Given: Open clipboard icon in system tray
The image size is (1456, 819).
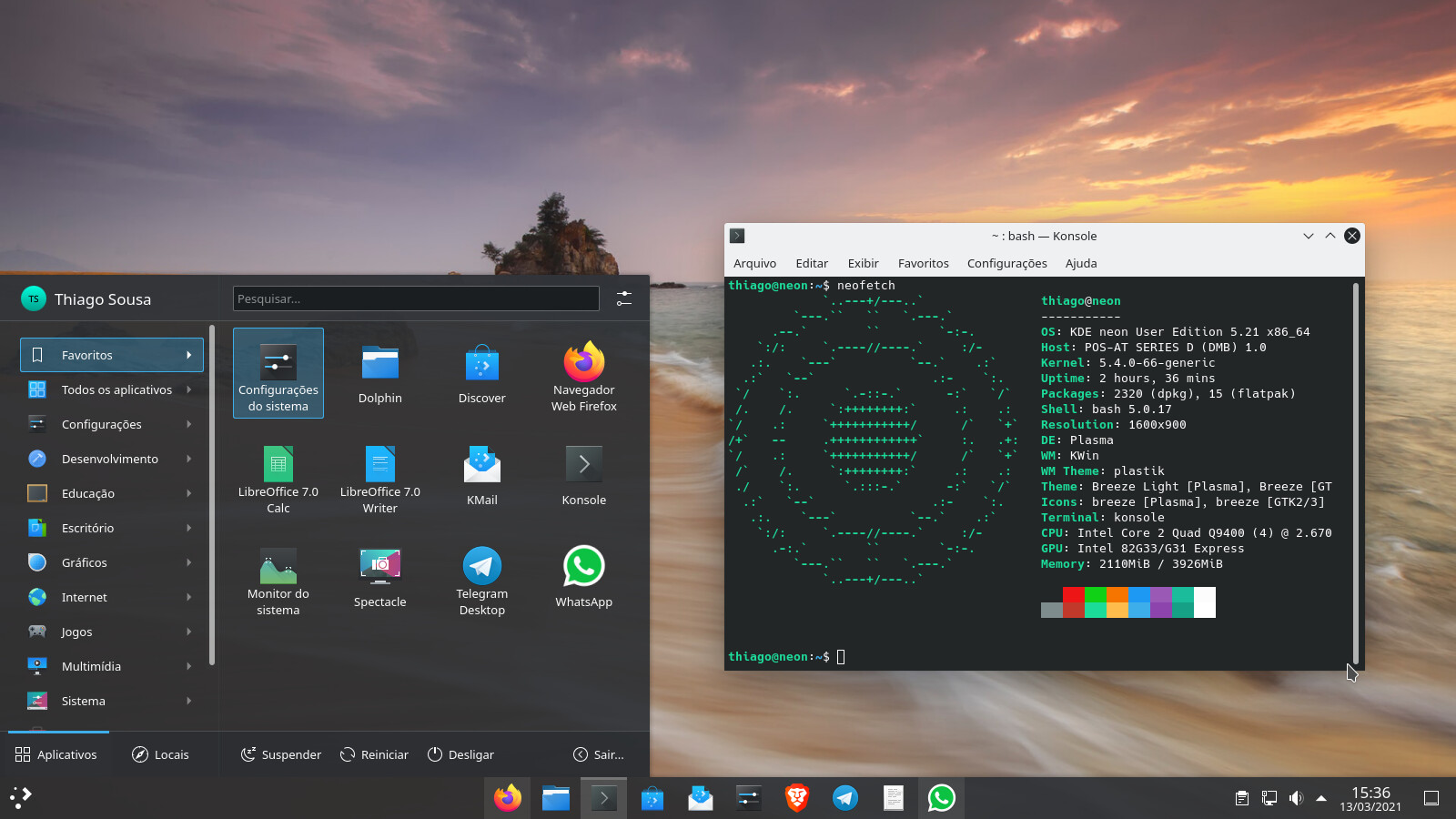Looking at the screenshot, I should pos(1241,798).
